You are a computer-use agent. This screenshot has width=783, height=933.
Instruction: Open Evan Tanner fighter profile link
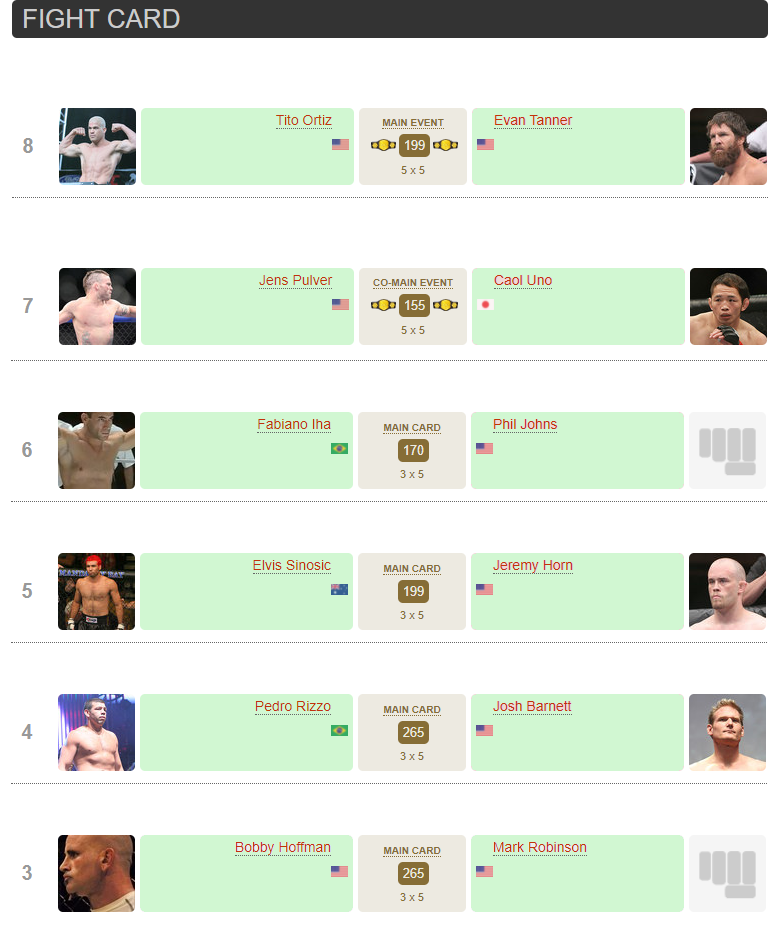[533, 121]
